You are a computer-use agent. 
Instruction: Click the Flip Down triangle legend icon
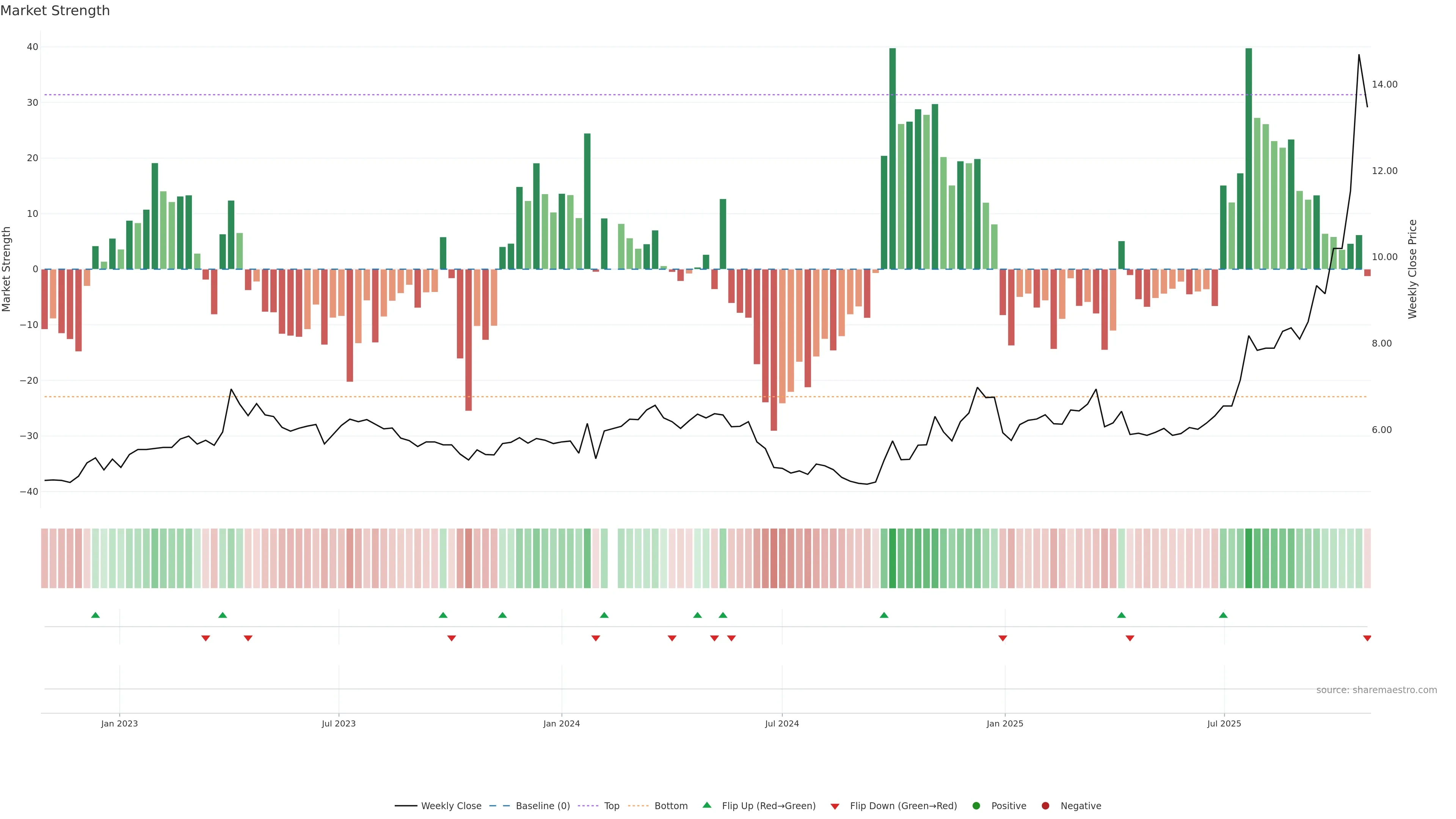tap(835, 806)
